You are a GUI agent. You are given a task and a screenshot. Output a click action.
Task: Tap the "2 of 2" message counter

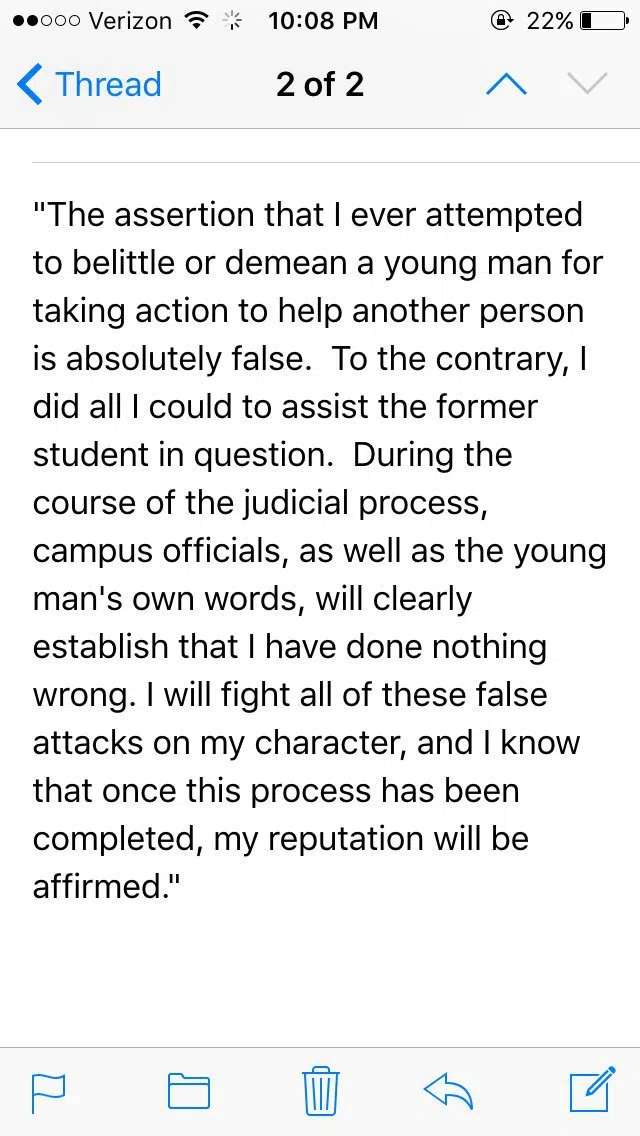[x=320, y=85]
